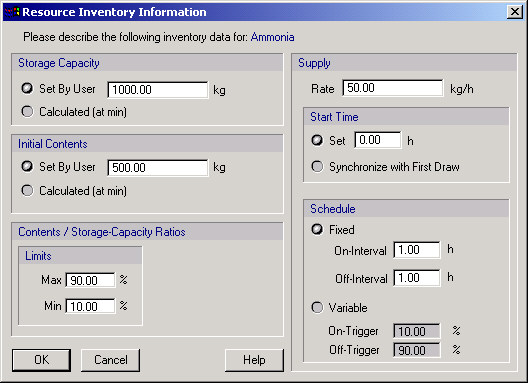Select Storage Capacity Set By User radio

pyautogui.click(x=27, y=89)
